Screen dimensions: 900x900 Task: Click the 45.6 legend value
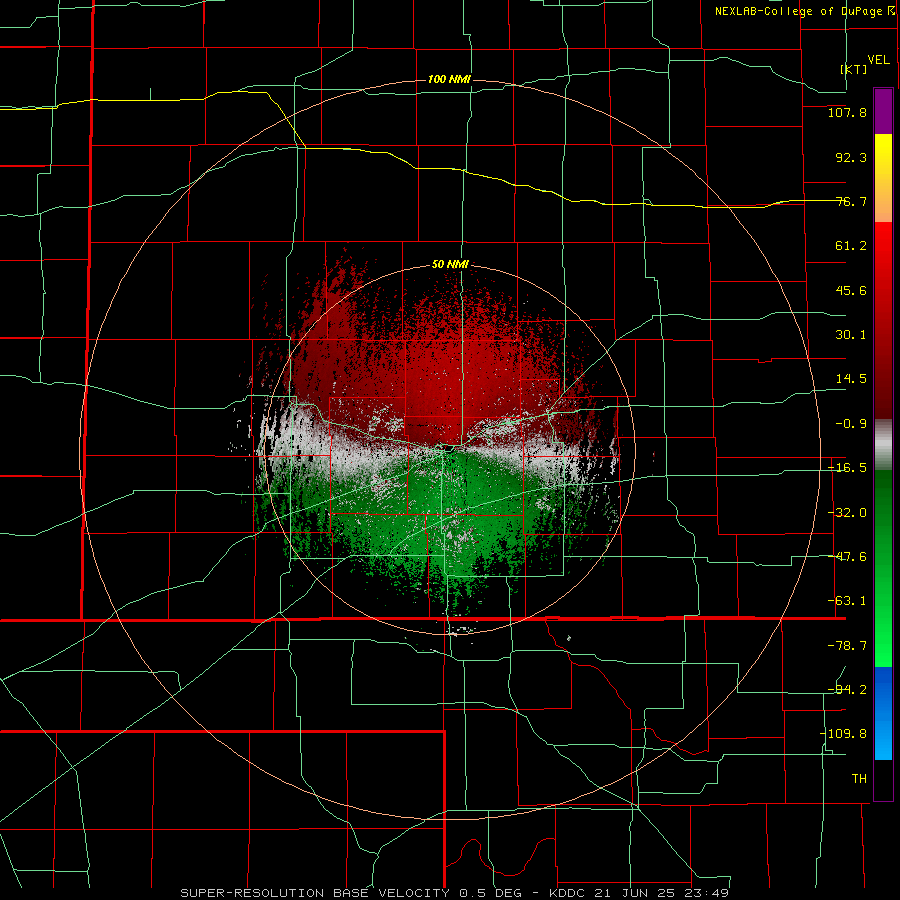click(851, 290)
